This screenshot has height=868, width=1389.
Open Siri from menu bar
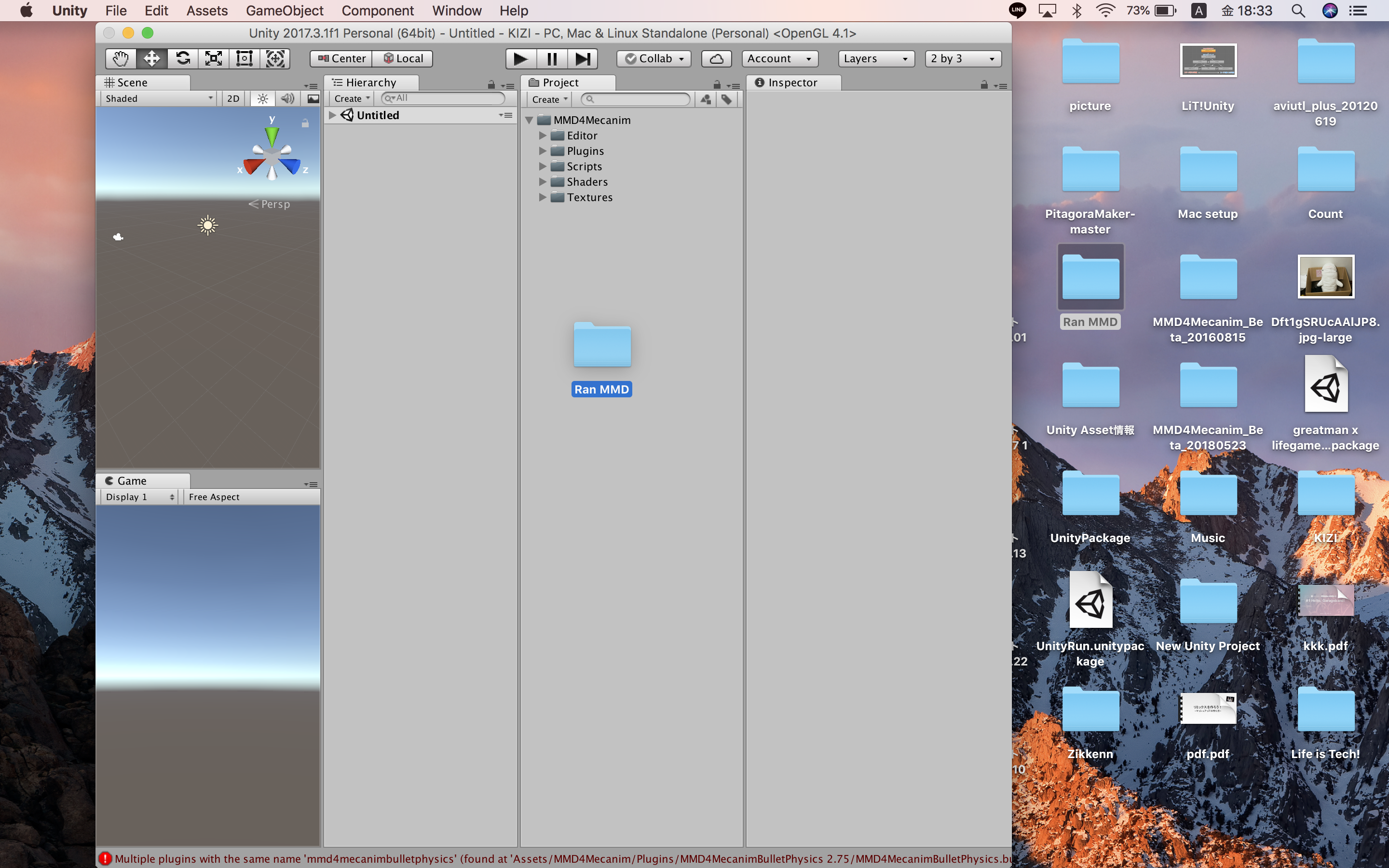[1331, 10]
